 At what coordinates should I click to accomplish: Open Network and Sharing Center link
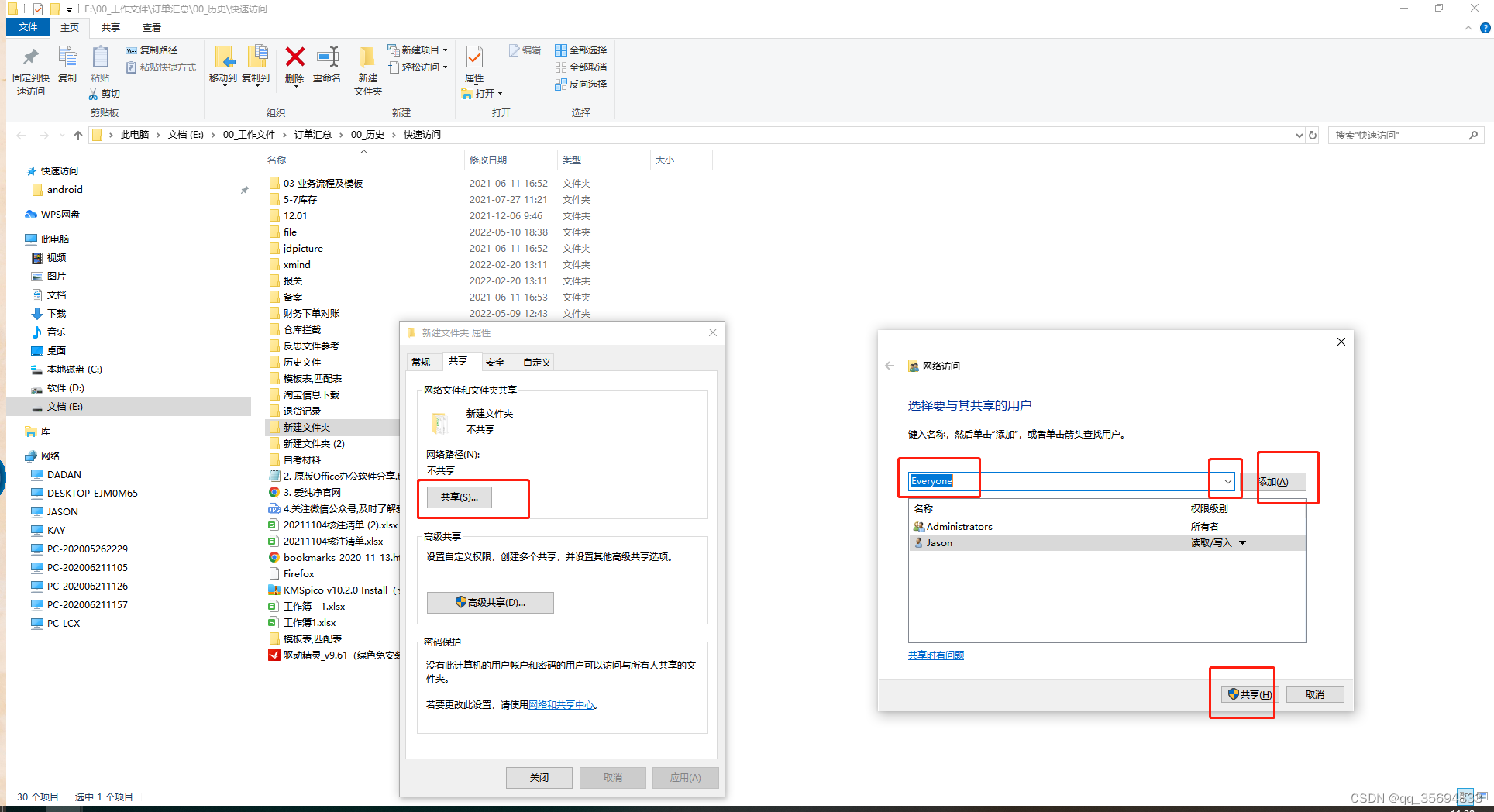coord(561,705)
